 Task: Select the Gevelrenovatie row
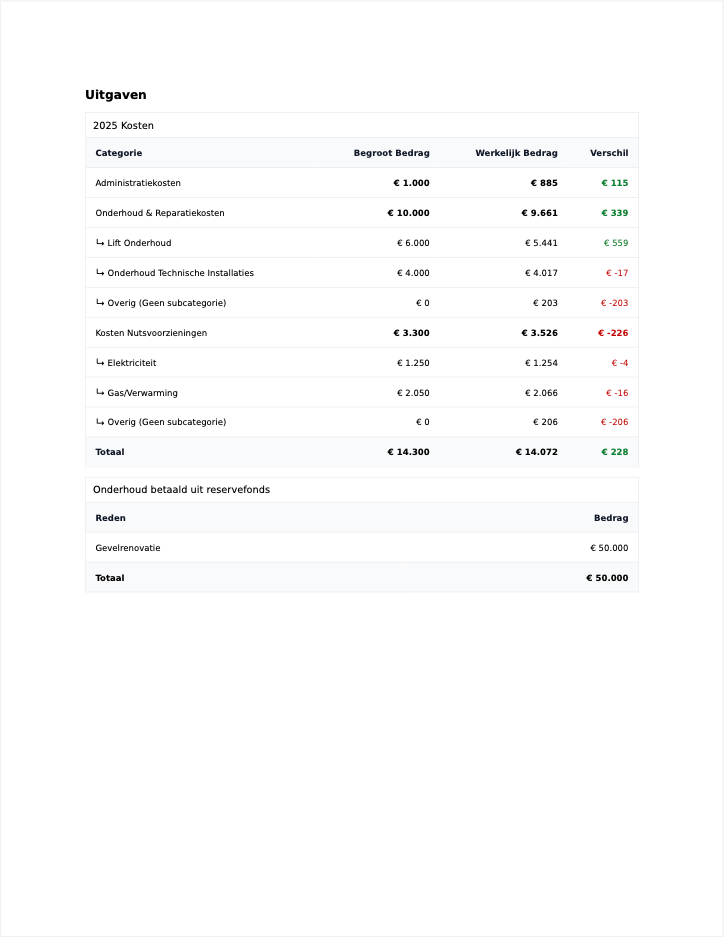(x=128, y=548)
